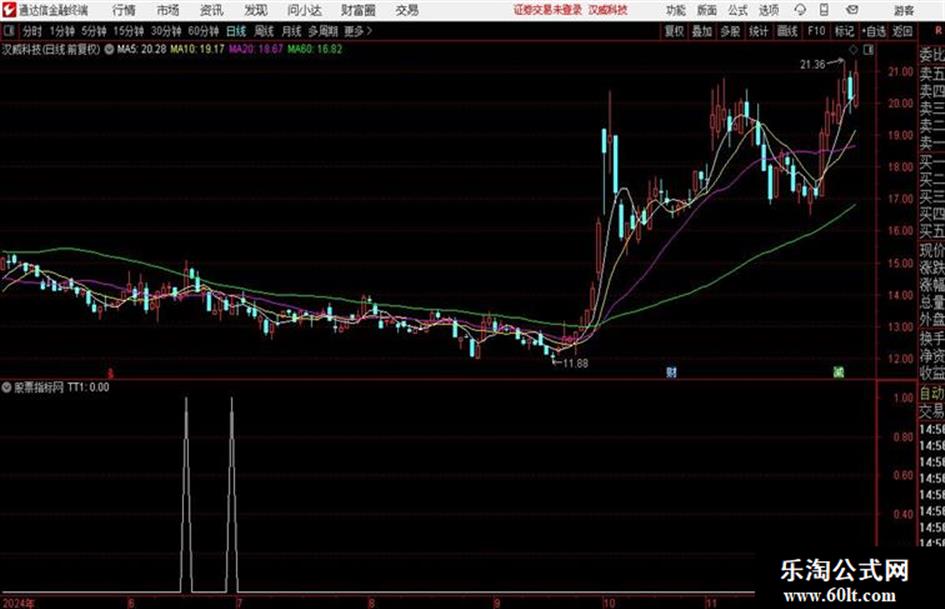The width and height of the screenshot is (945, 609).
Task: Click the 画线 drawing toolbar button
Action: [x=787, y=31]
